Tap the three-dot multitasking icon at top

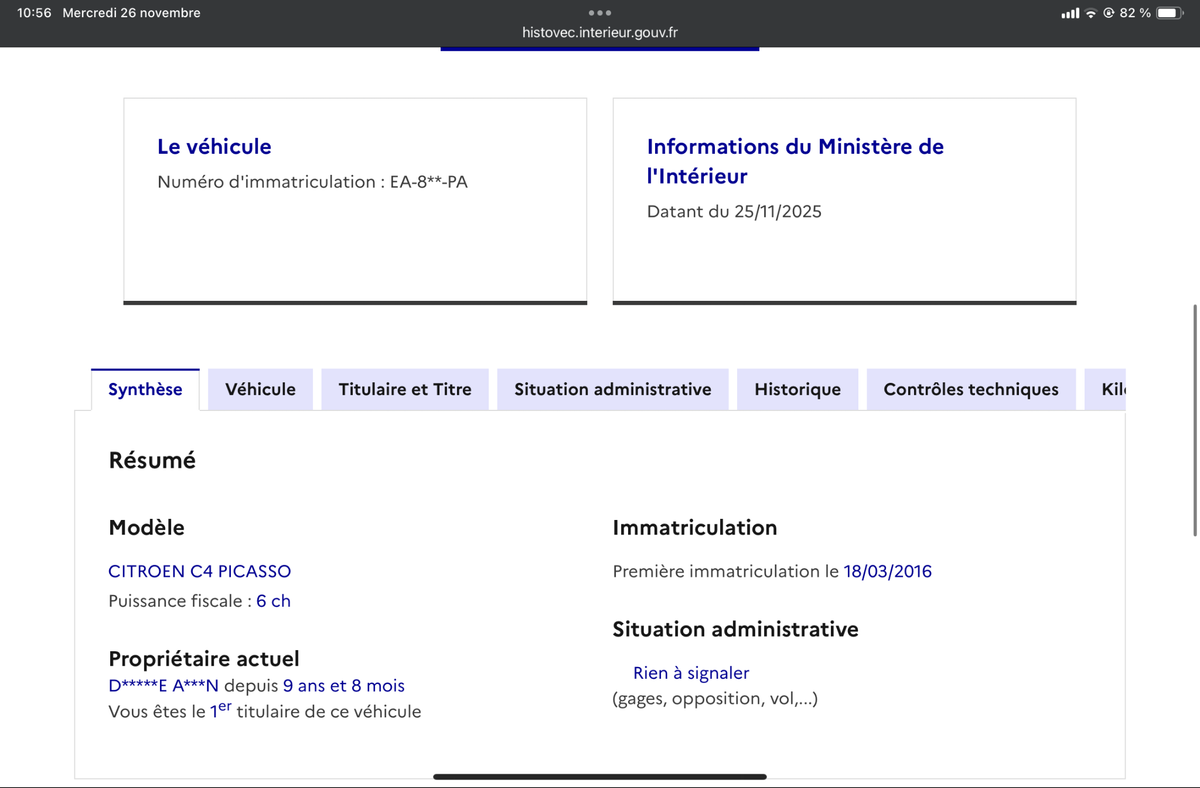click(600, 13)
